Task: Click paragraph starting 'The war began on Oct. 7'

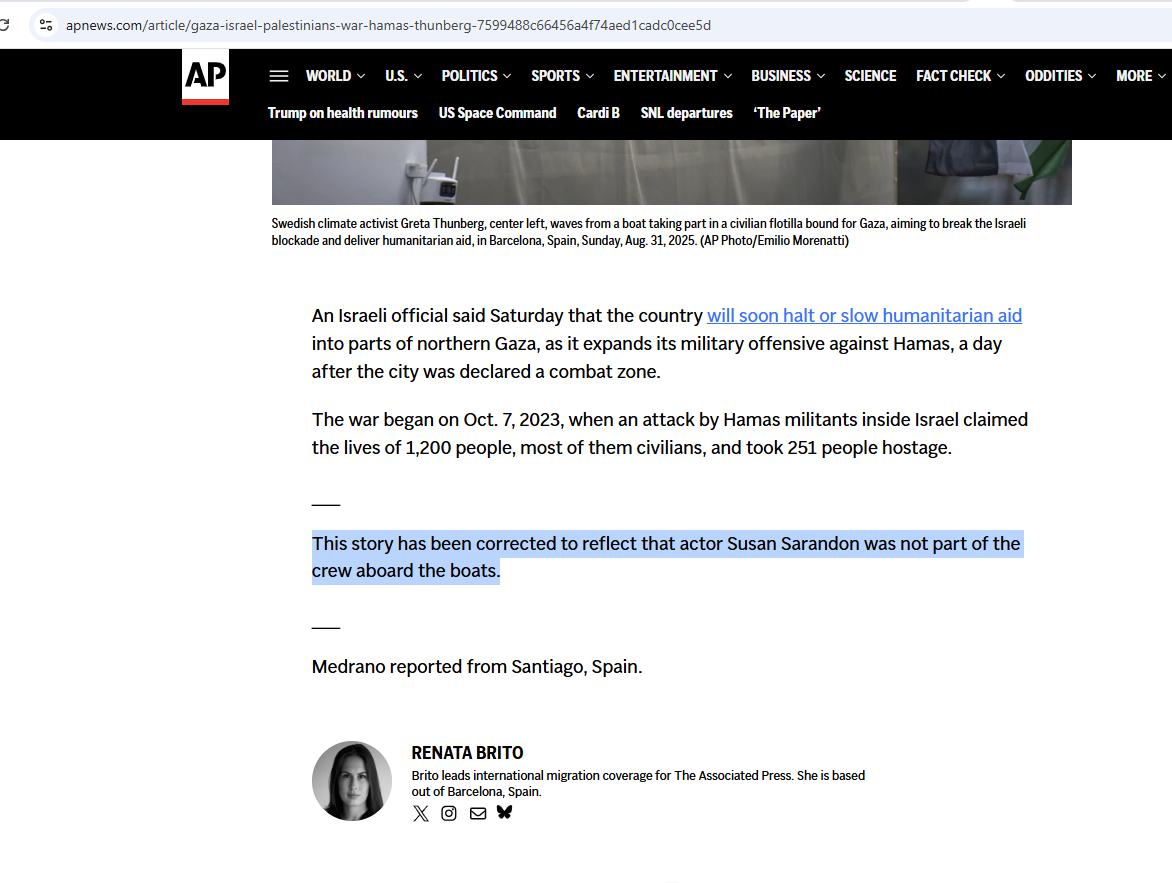Action: 670,434
